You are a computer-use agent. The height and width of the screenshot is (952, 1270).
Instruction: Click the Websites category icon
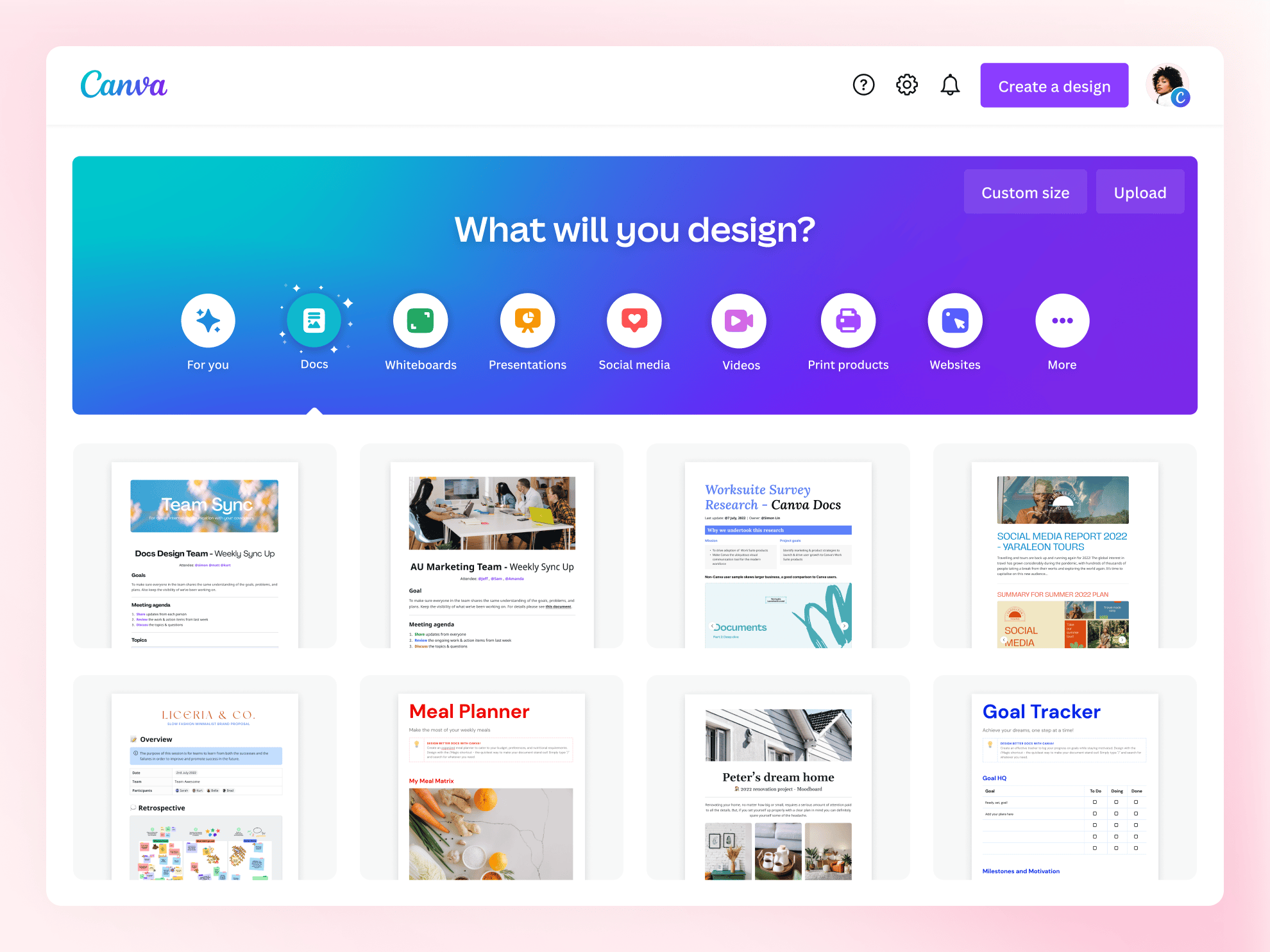click(954, 320)
